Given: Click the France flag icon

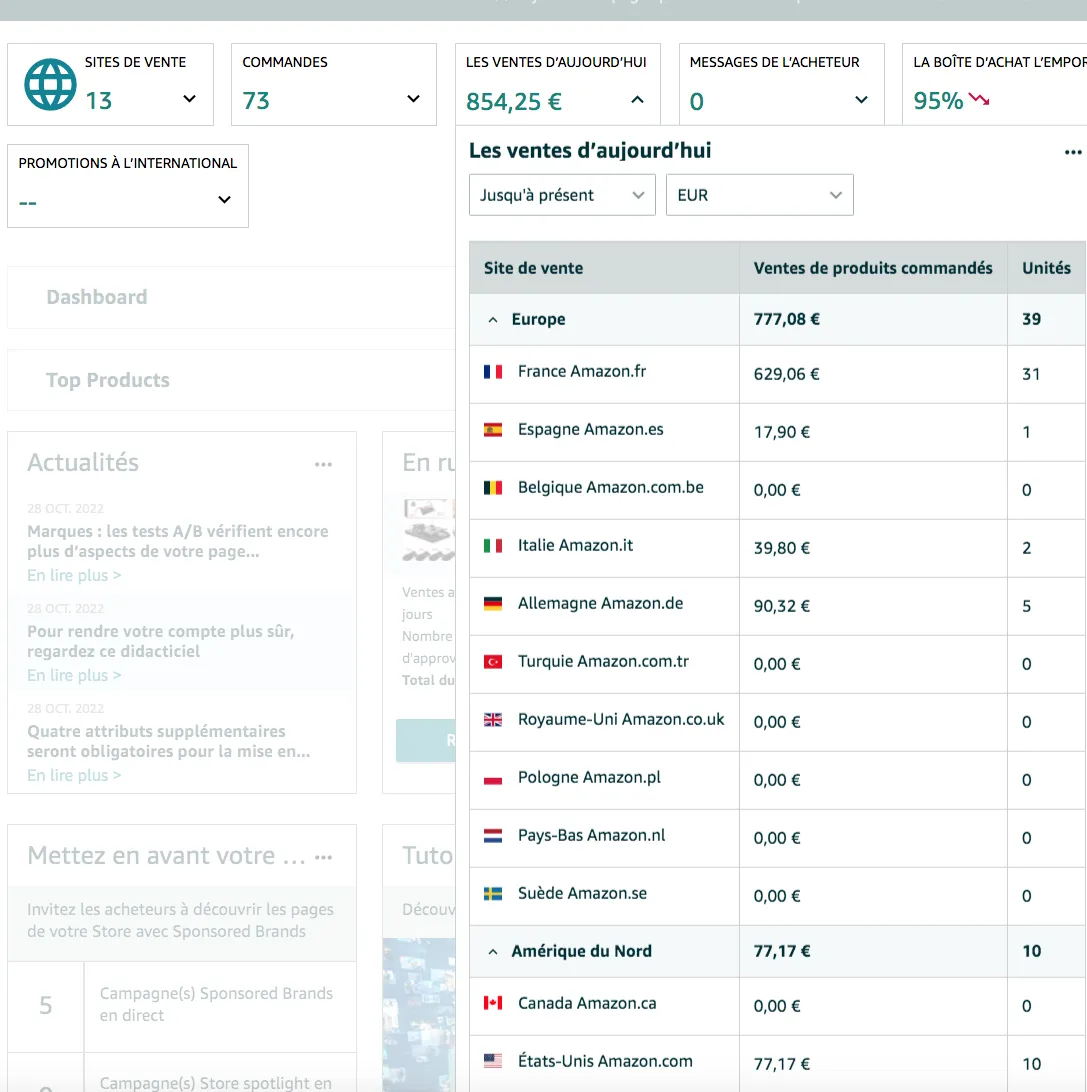Looking at the screenshot, I should pos(493,372).
